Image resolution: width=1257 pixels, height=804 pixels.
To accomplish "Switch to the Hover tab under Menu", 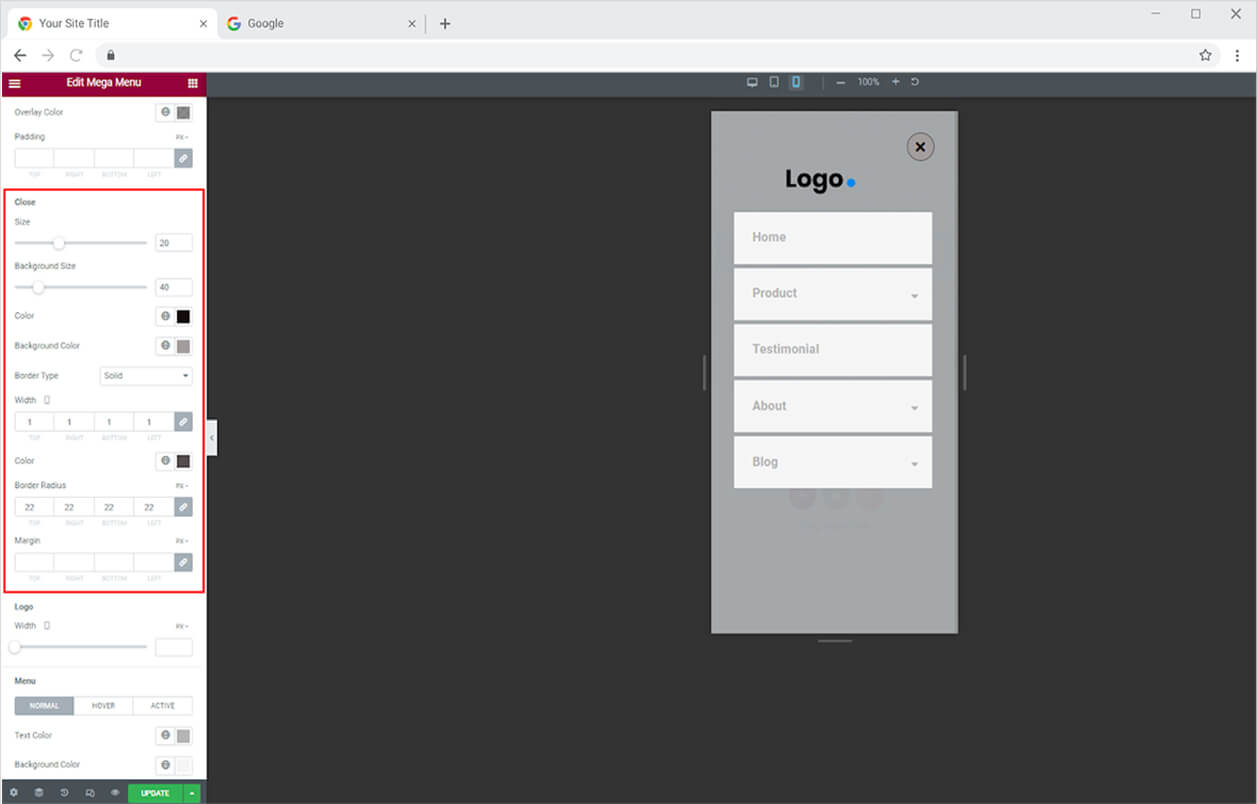I will [103, 706].
